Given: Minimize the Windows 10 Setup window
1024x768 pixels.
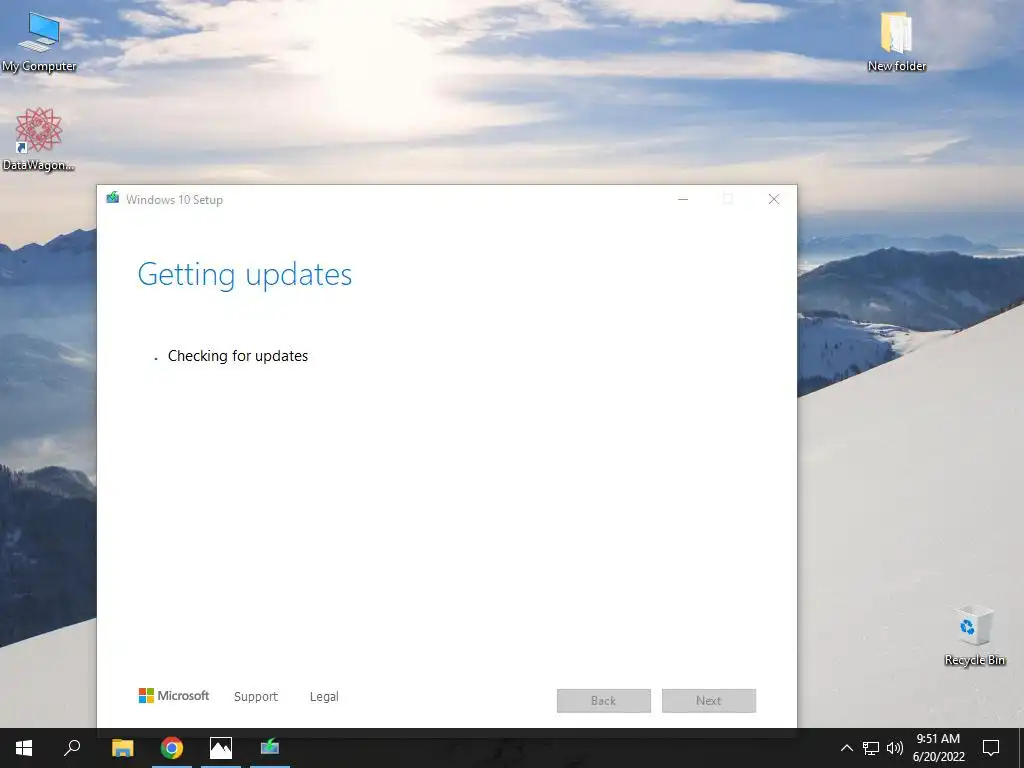Looking at the screenshot, I should coord(683,199).
